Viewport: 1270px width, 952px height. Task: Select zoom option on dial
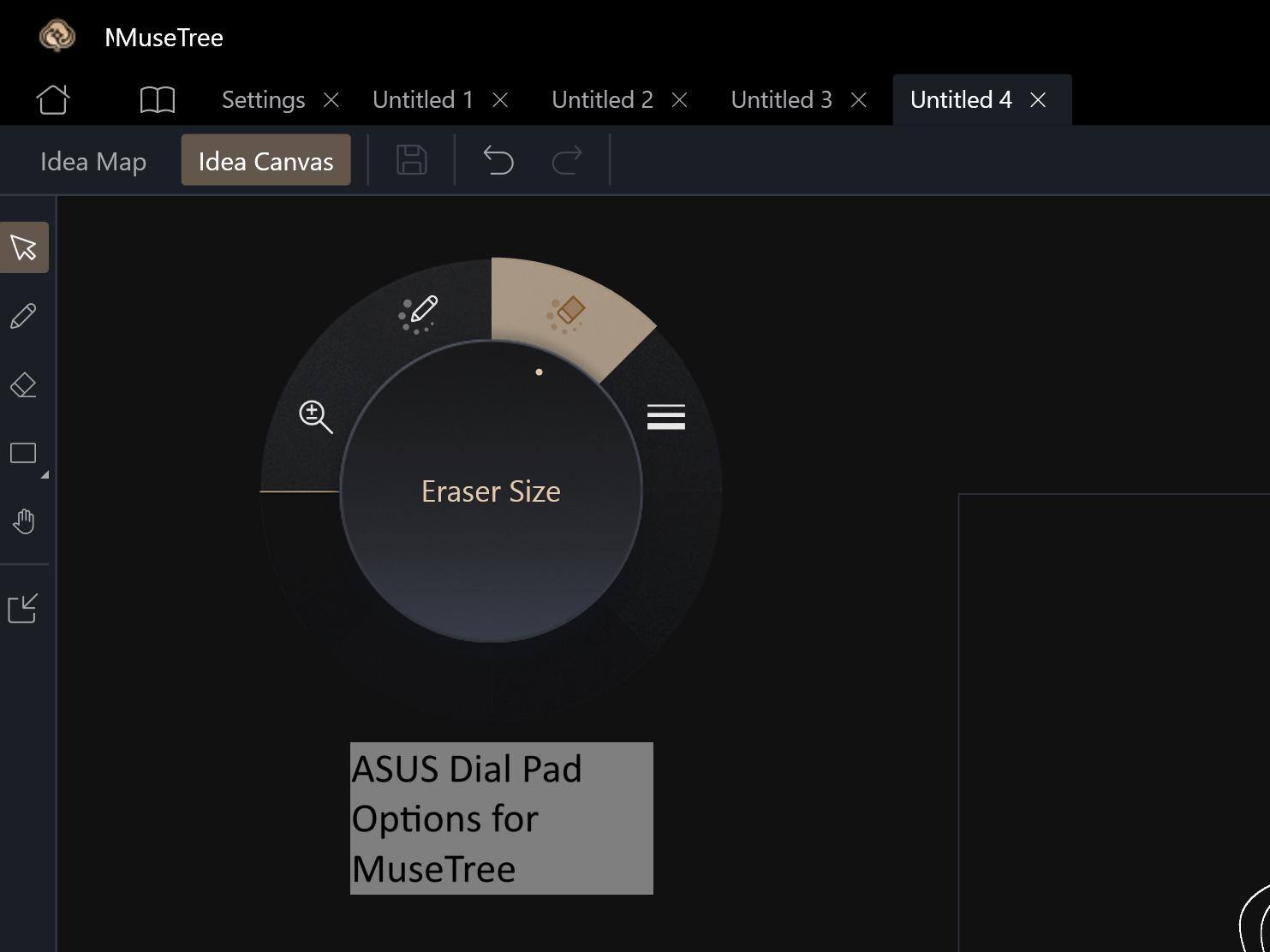pos(315,416)
